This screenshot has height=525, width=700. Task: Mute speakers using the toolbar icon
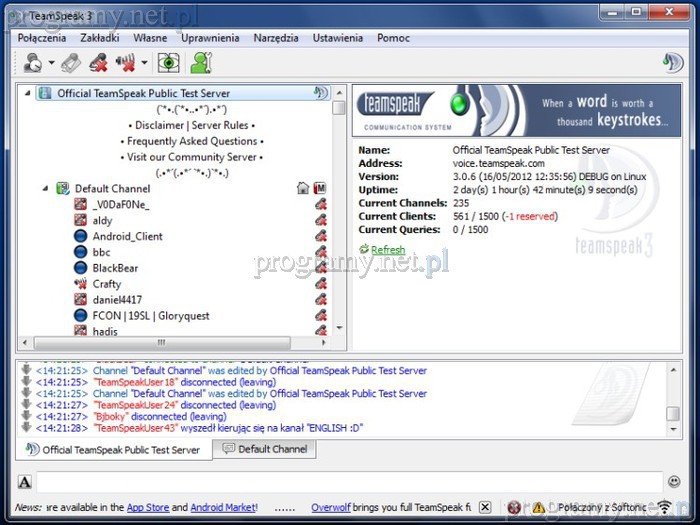(x=125, y=63)
